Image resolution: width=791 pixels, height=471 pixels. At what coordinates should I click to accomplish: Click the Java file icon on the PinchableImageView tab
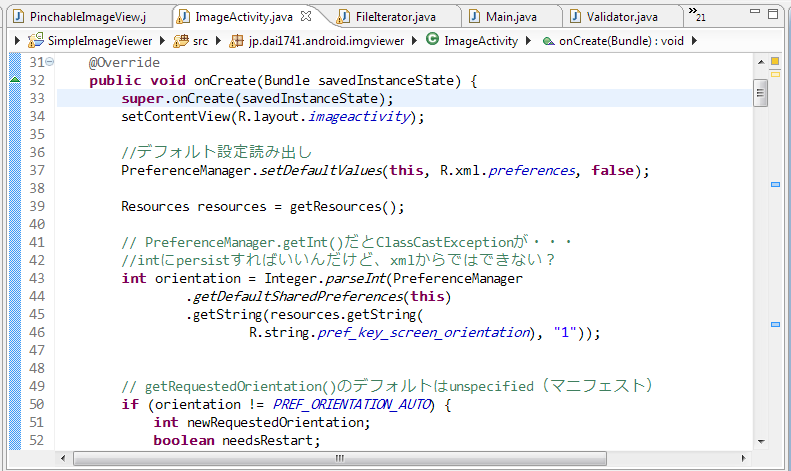click(19, 17)
